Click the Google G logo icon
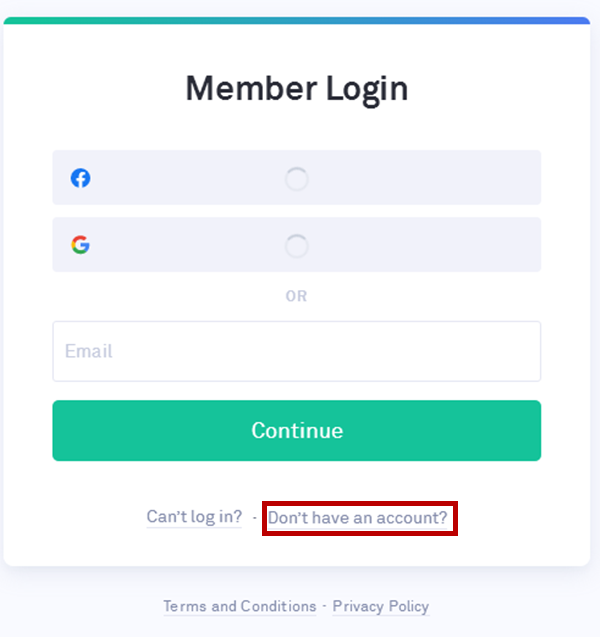Screen dimensions: 600x637 tap(80, 245)
